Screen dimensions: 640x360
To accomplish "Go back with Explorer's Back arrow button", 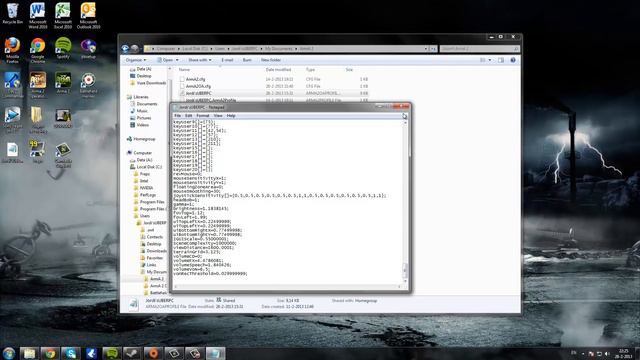I will [x=125, y=49].
